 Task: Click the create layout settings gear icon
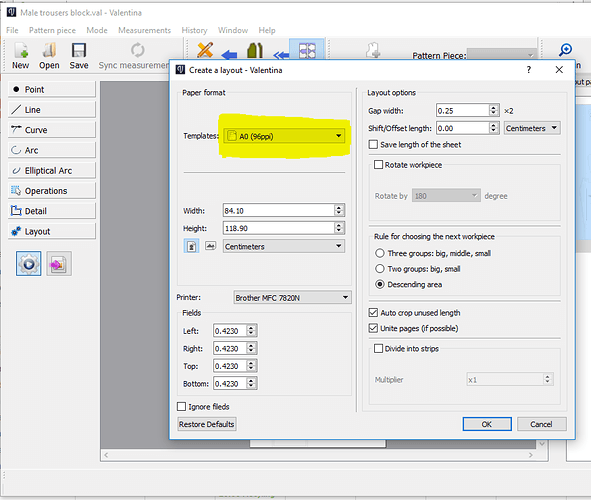(29, 264)
